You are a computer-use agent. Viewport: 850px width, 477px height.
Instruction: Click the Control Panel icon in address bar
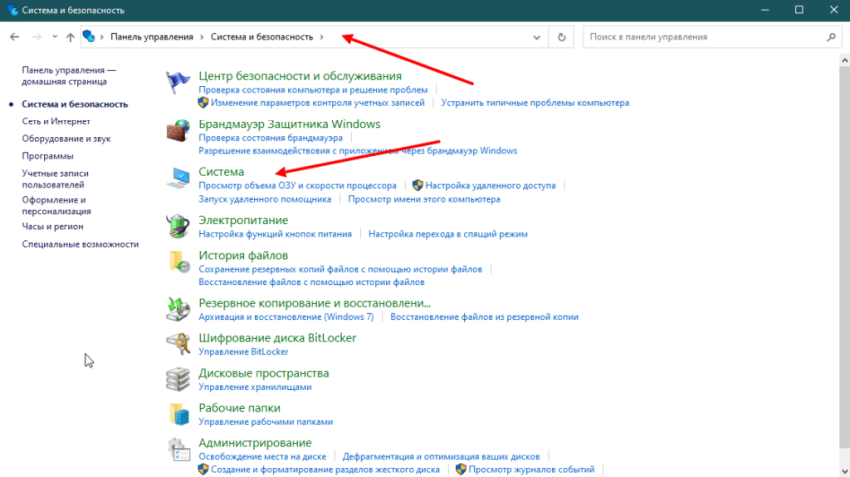88,36
